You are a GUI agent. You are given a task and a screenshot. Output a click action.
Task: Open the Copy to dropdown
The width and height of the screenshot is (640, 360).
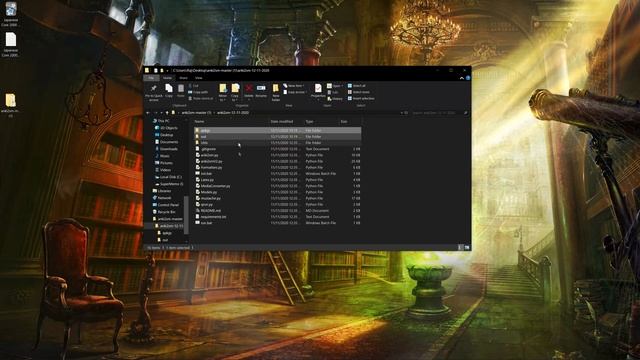pos(235,93)
